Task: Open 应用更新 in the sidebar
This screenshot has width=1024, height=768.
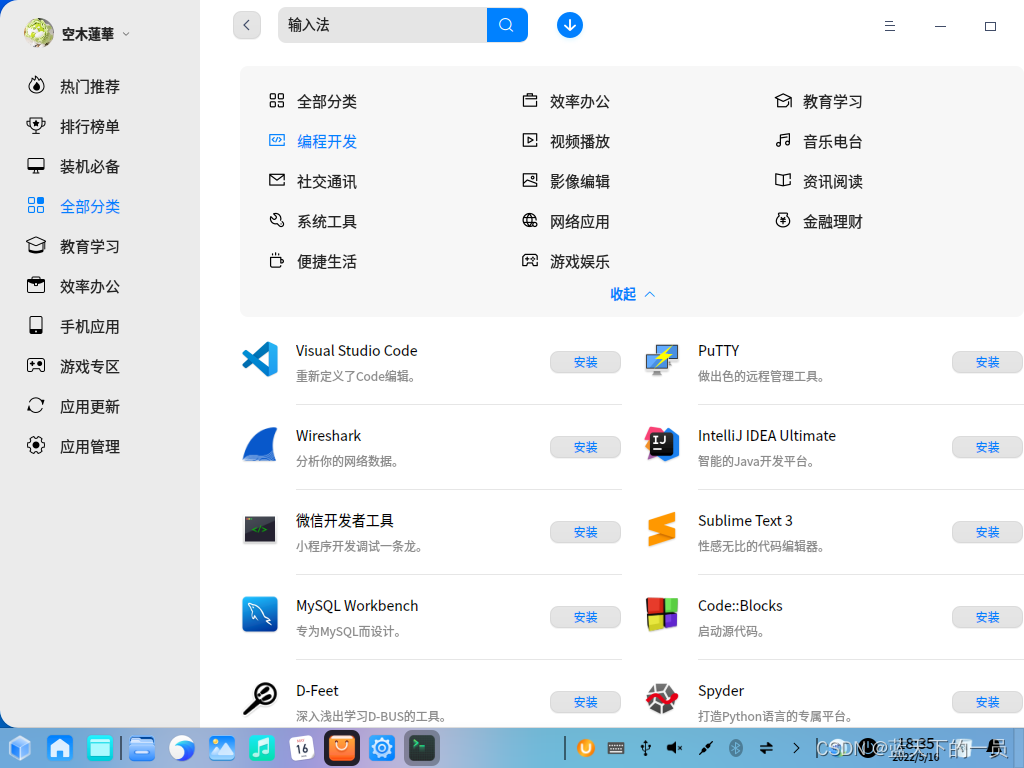Action: pyautogui.click(x=73, y=406)
